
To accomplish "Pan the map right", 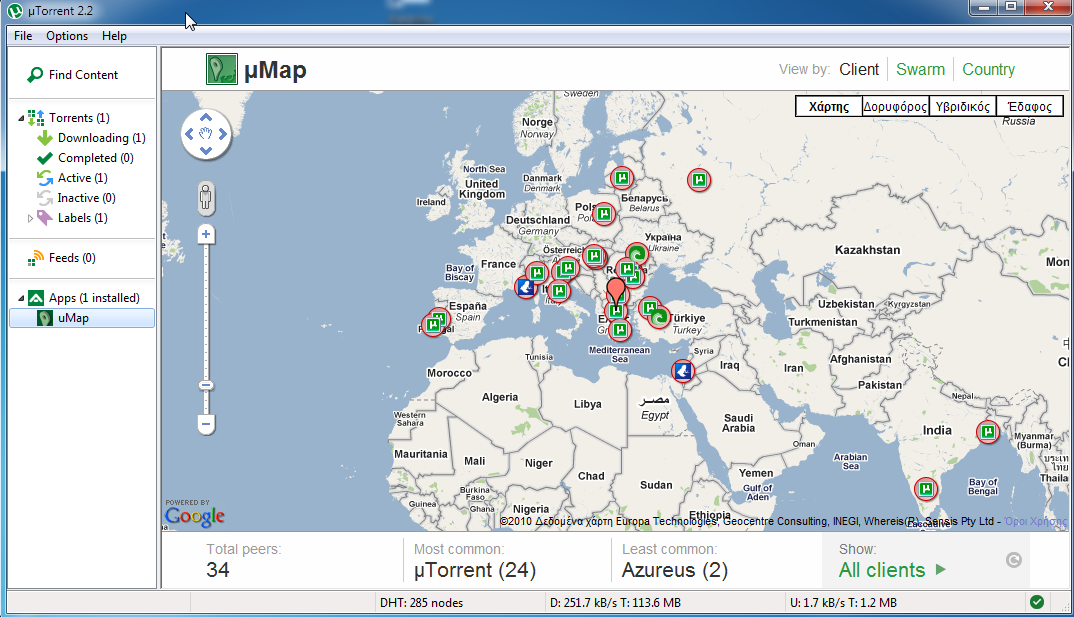I will (223, 134).
